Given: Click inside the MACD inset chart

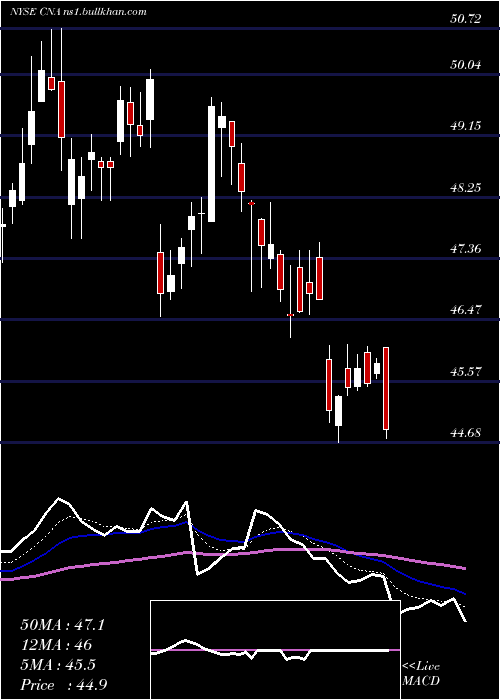Looking at the screenshot, I should click(275, 650).
